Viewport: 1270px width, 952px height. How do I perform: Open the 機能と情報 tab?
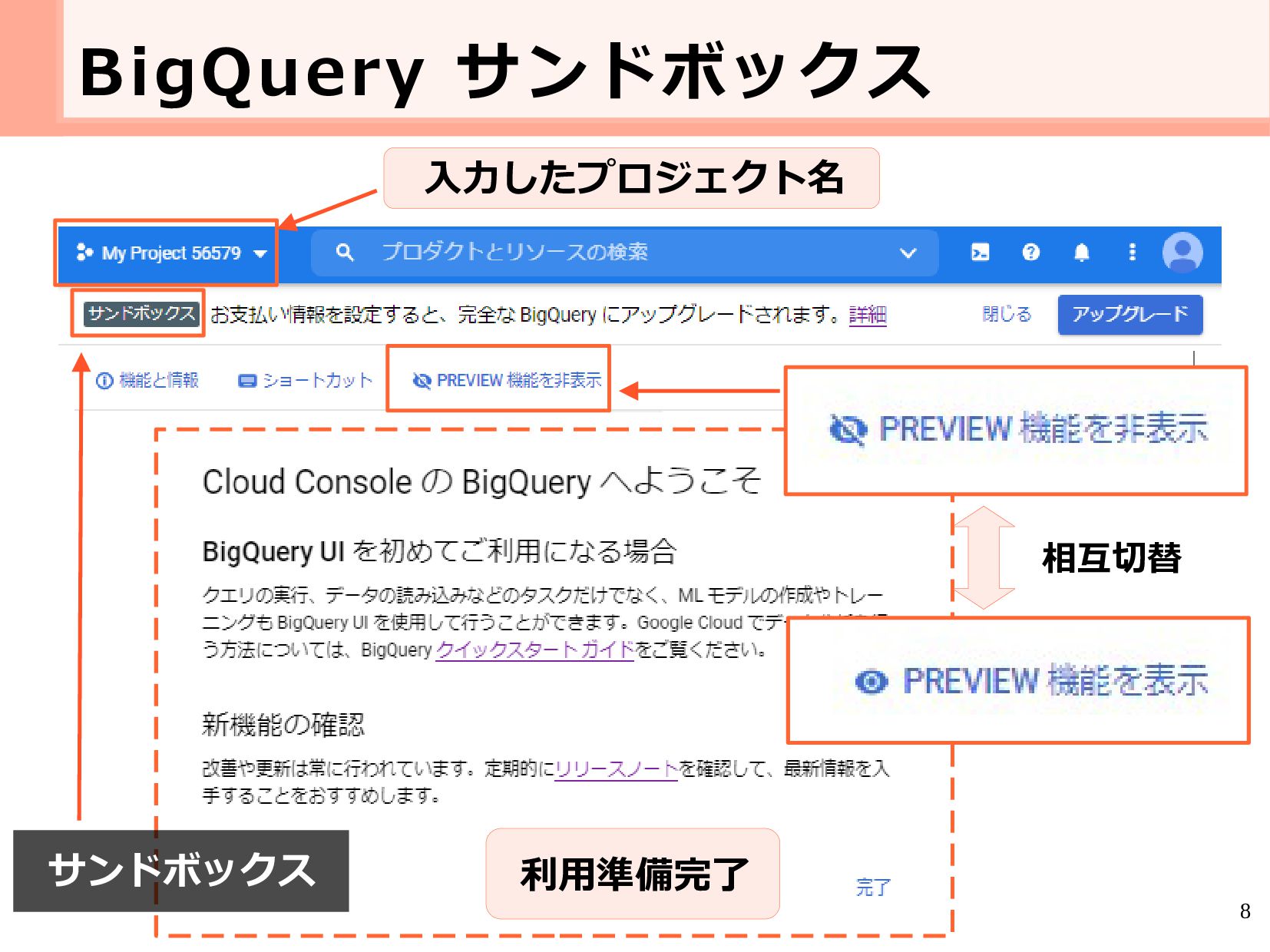pos(147,380)
